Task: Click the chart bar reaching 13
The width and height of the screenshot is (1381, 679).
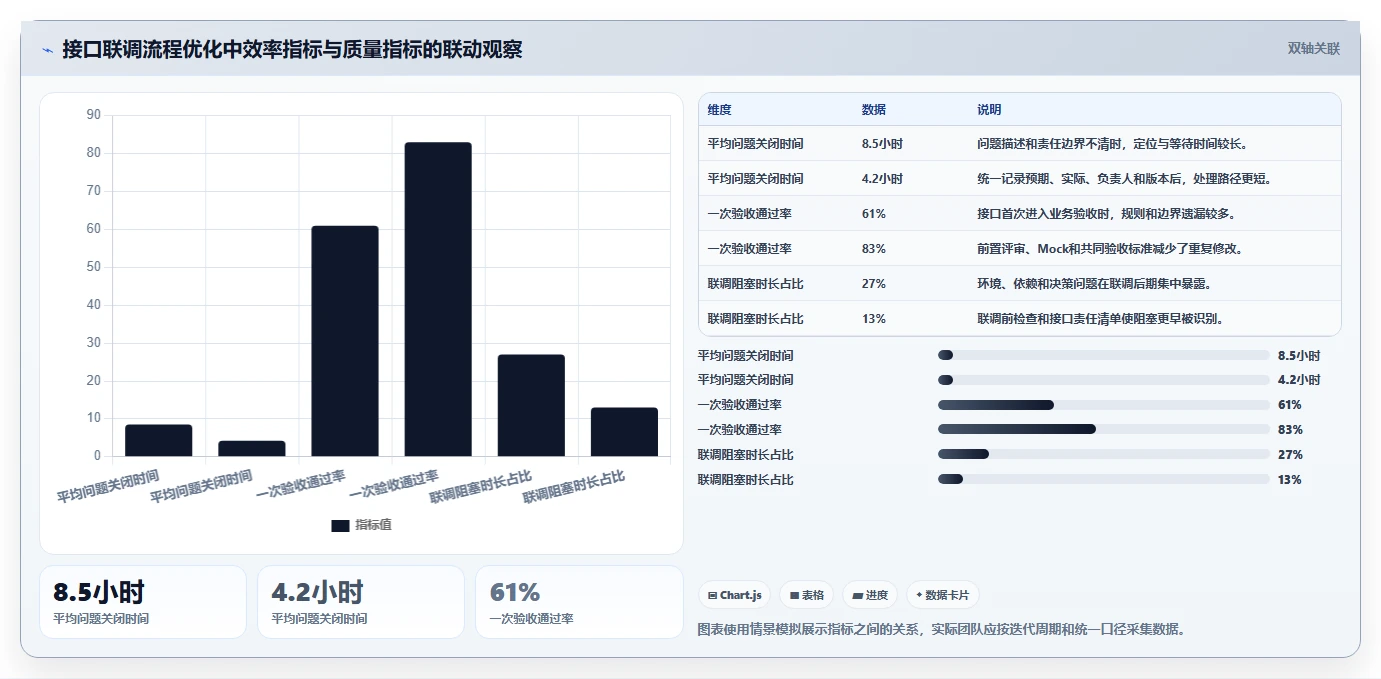Action: click(624, 432)
